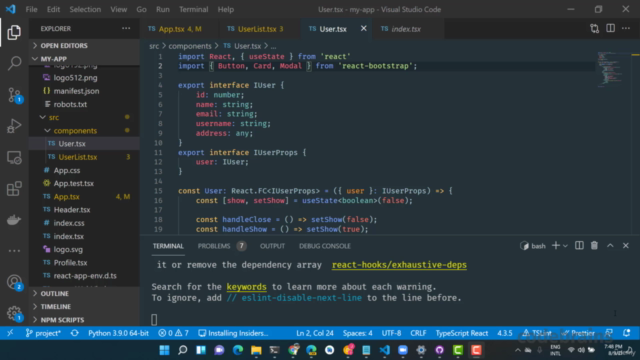The height and width of the screenshot is (360, 640).
Task: Expand the OPEN EDITORS section
Action: pyautogui.click(x=84, y=45)
